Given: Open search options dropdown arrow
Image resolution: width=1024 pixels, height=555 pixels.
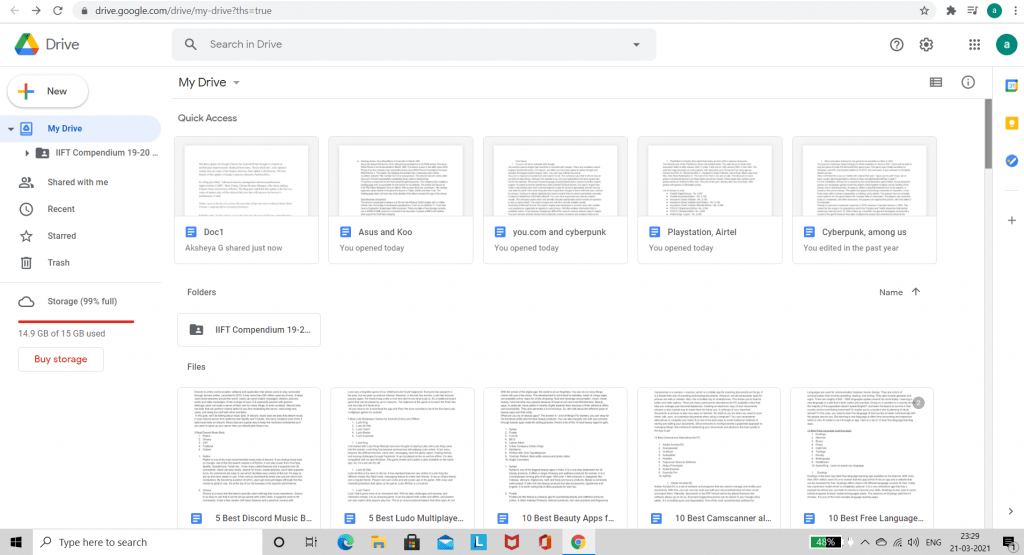Looking at the screenshot, I should [636, 44].
